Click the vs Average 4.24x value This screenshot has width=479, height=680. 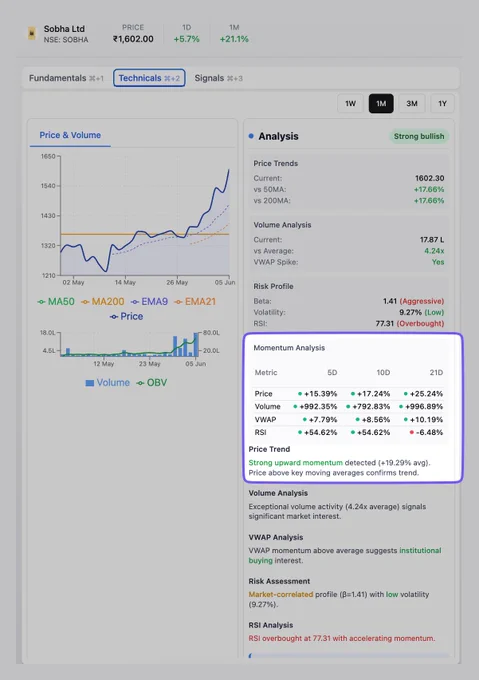(x=434, y=251)
